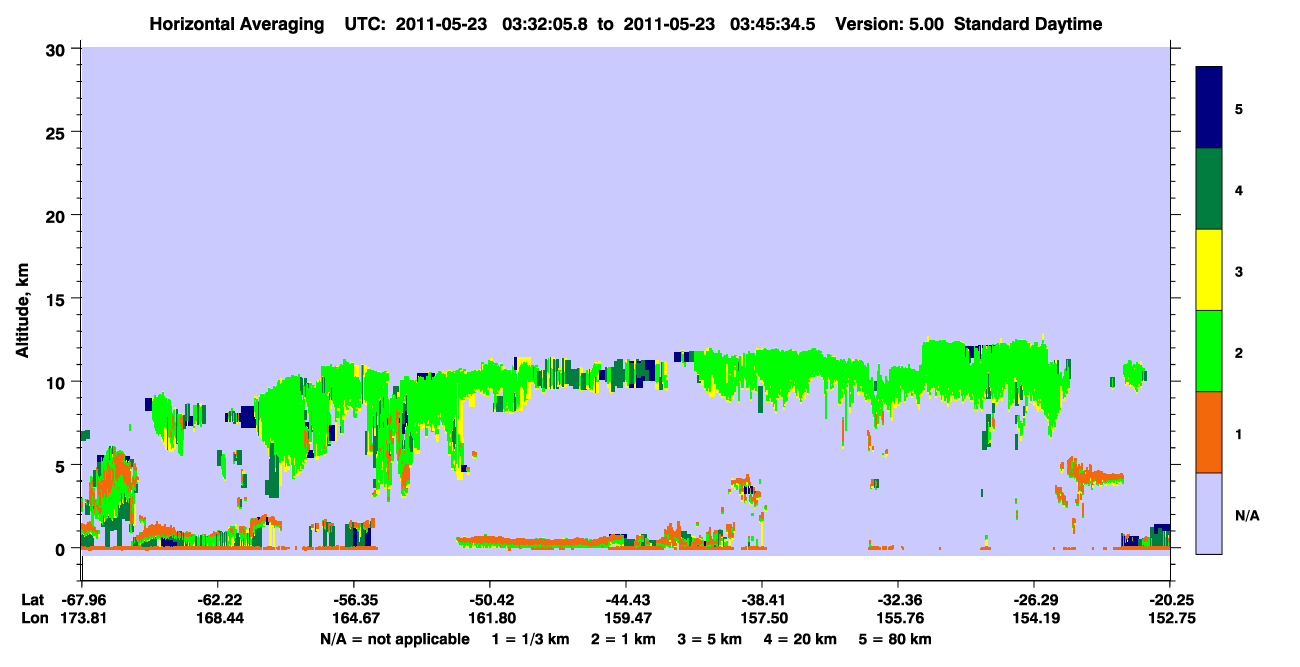The height and width of the screenshot is (667, 1300).
Task: Click the 'Lon' row label
Action: tap(33, 618)
